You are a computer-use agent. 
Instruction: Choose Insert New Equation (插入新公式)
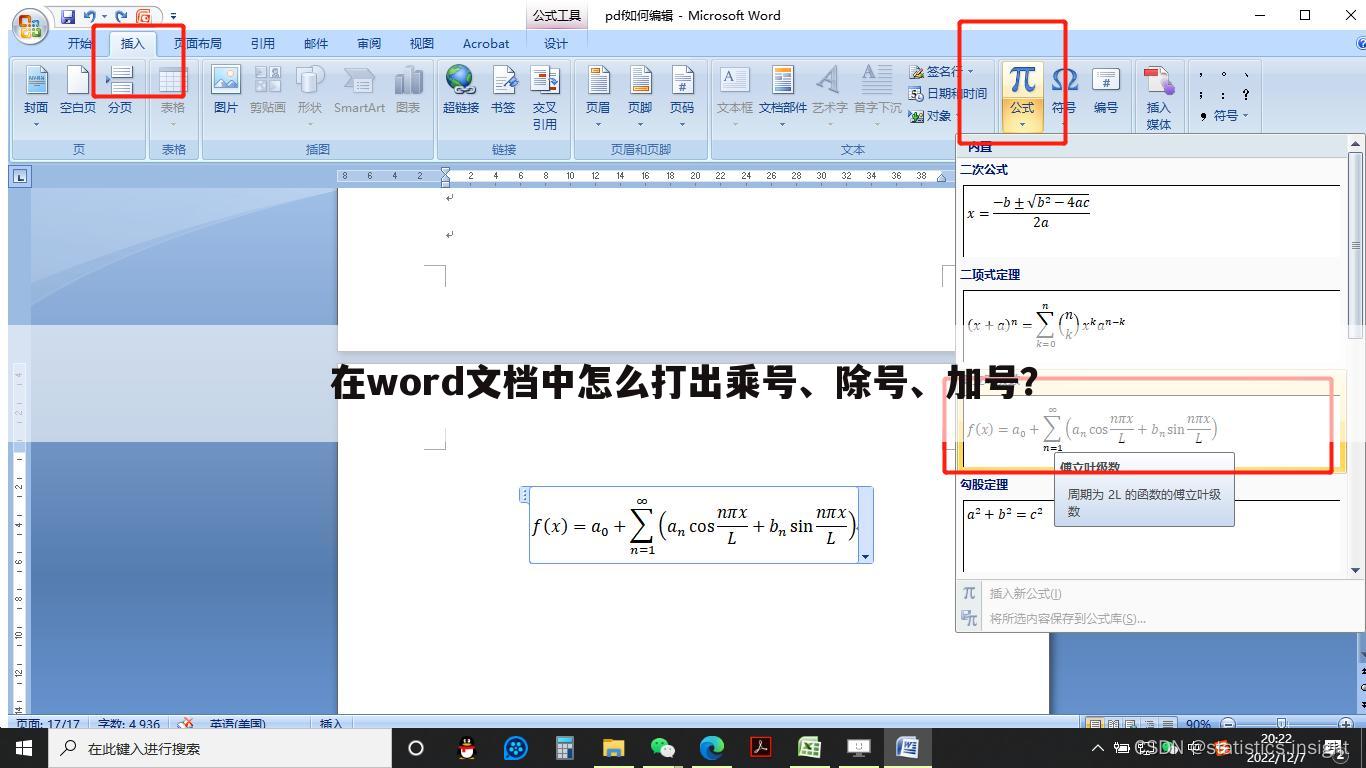tap(1026, 593)
